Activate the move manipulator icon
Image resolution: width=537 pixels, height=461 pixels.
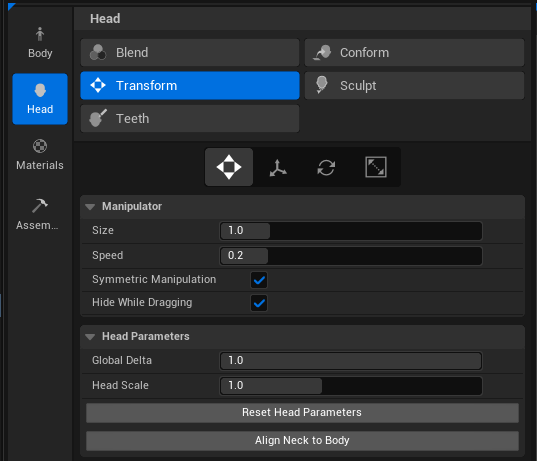(x=229, y=167)
